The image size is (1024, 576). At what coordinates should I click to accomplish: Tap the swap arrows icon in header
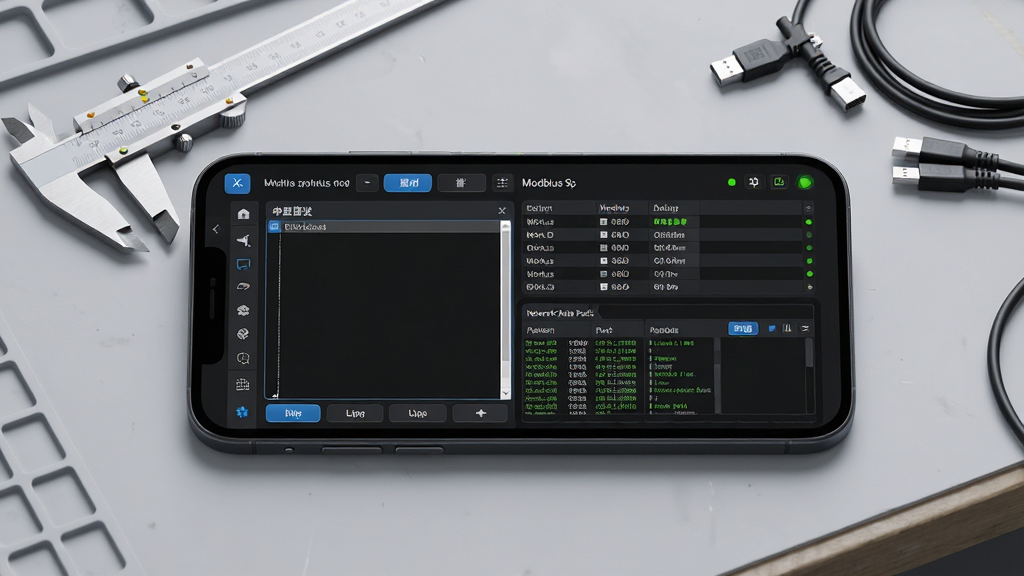click(754, 182)
